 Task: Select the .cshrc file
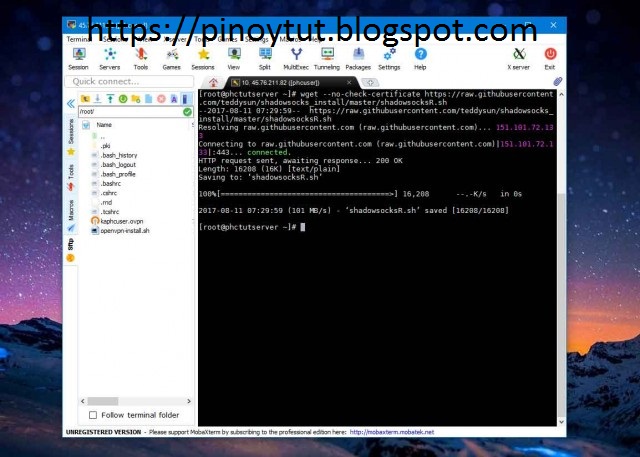coord(109,193)
